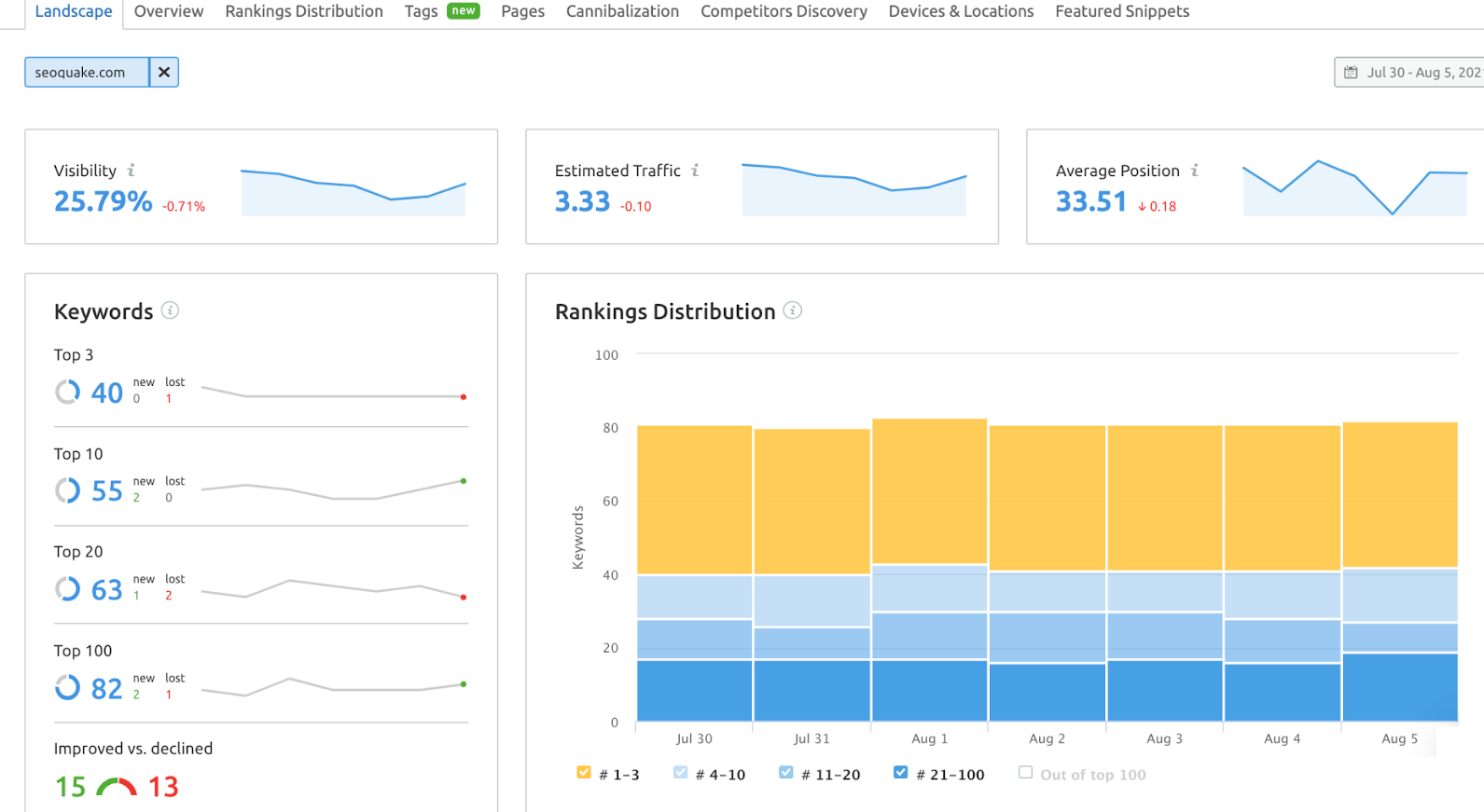Screen dimensions: 1484x812
Task: Open the Competitors Discovery tab
Action: 784,11
